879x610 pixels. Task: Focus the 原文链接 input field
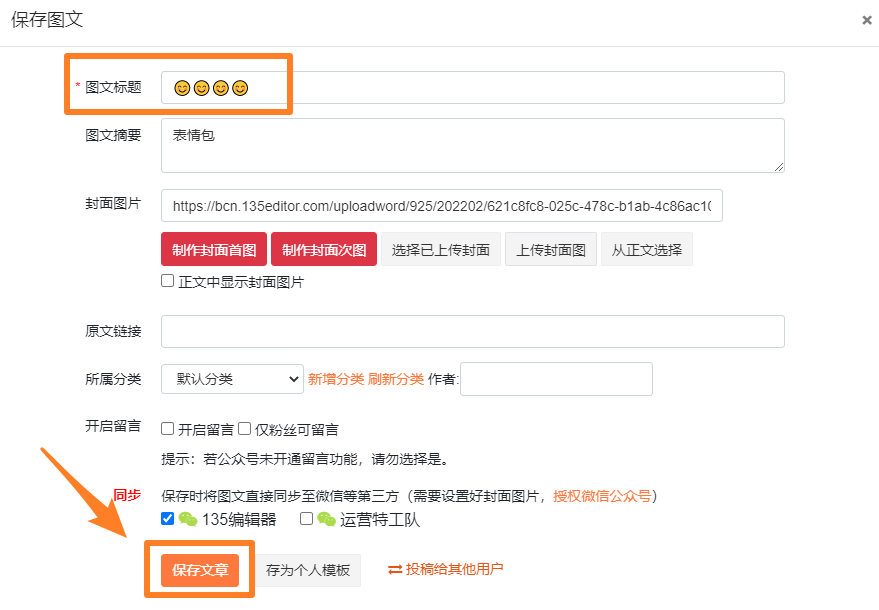pos(472,331)
